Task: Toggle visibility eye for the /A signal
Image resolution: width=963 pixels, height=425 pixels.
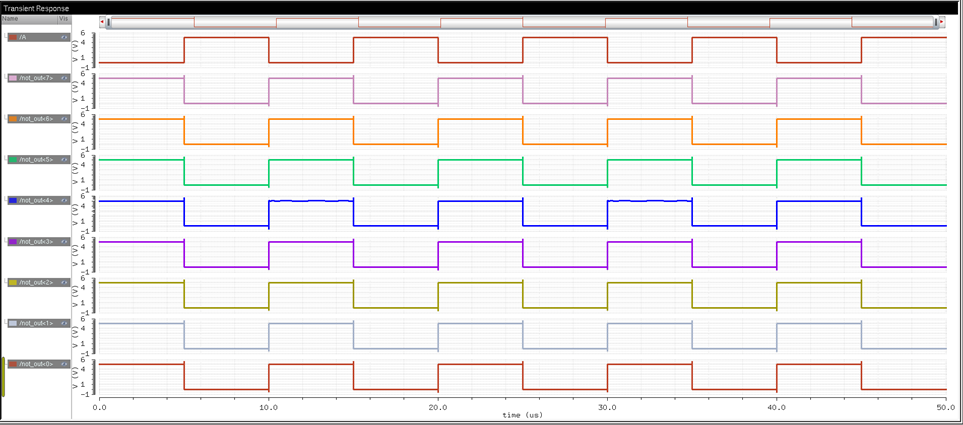Action: [x=64, y=37]
